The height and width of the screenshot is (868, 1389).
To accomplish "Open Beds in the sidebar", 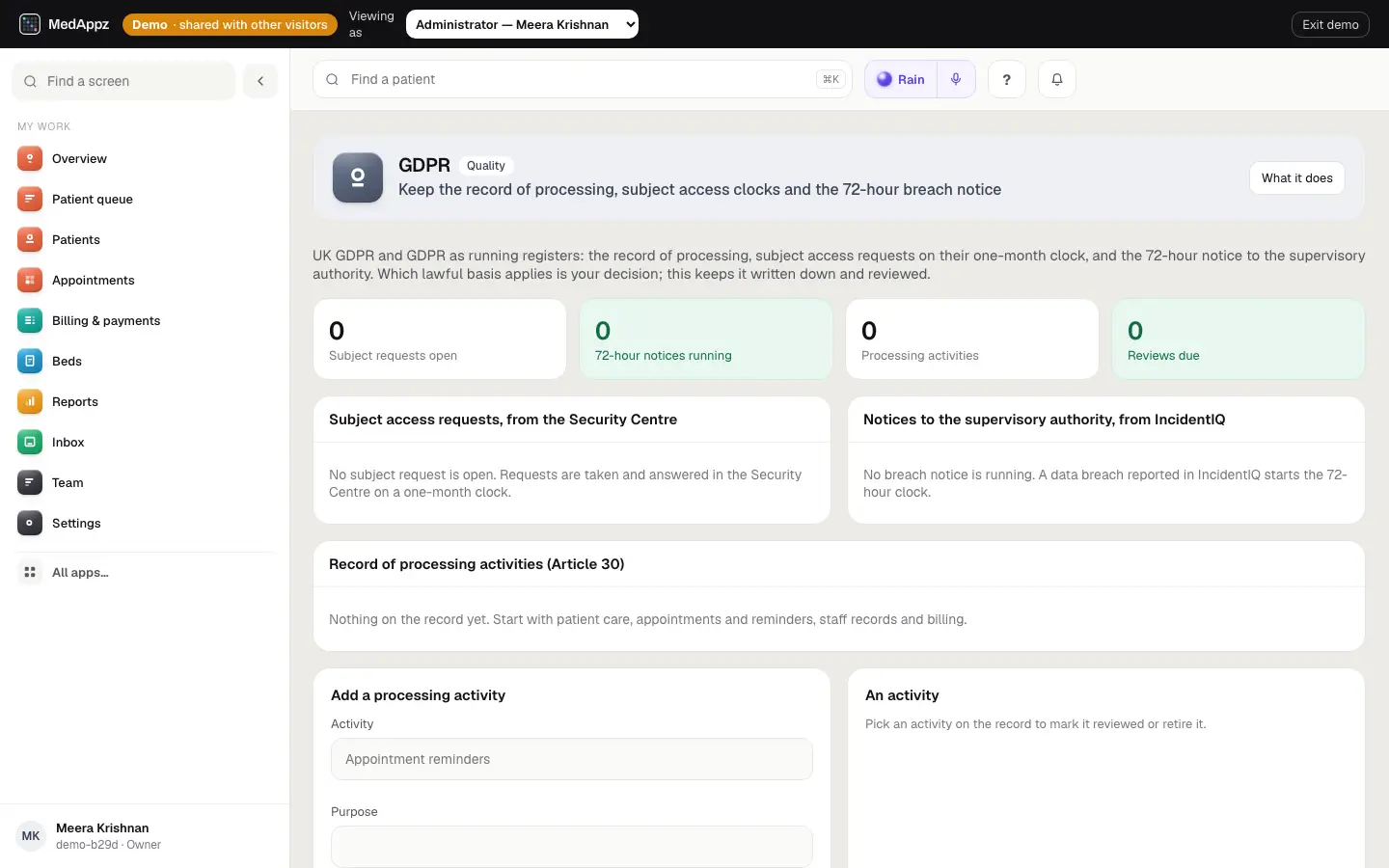I will coord(145,361).
